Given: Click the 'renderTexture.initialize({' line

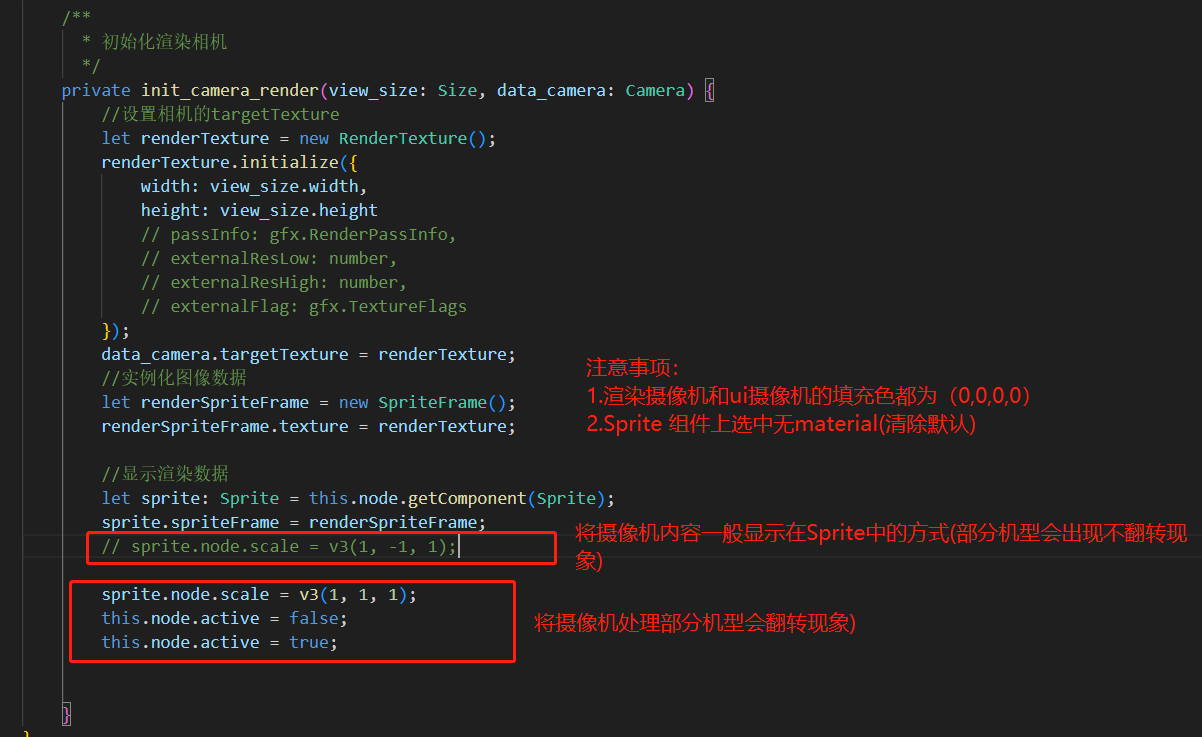Looking at the screenshot, I should tap(229, 162).
